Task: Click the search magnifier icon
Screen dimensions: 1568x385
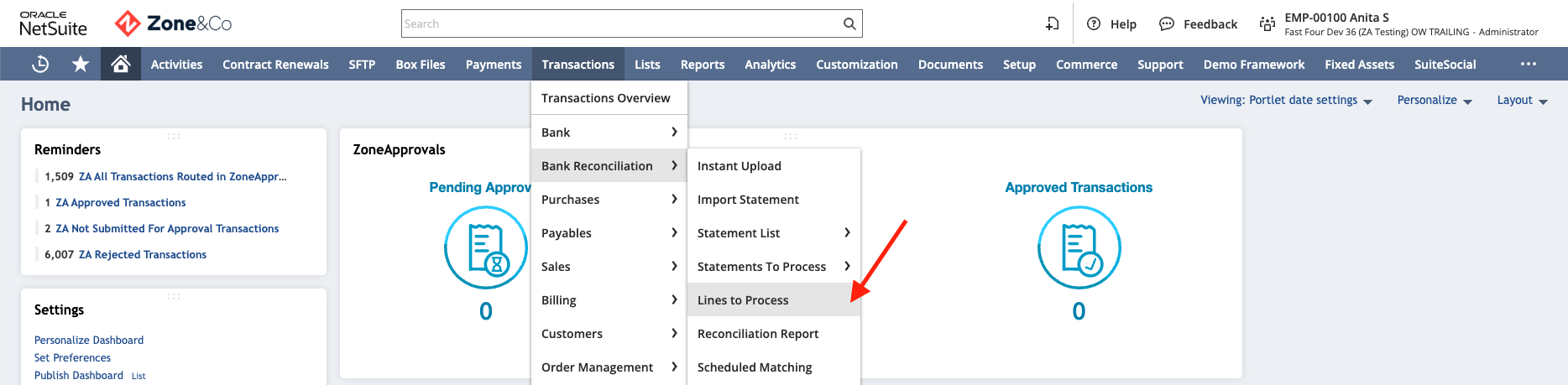Action: pyautogui.click(x=849, y=23)
